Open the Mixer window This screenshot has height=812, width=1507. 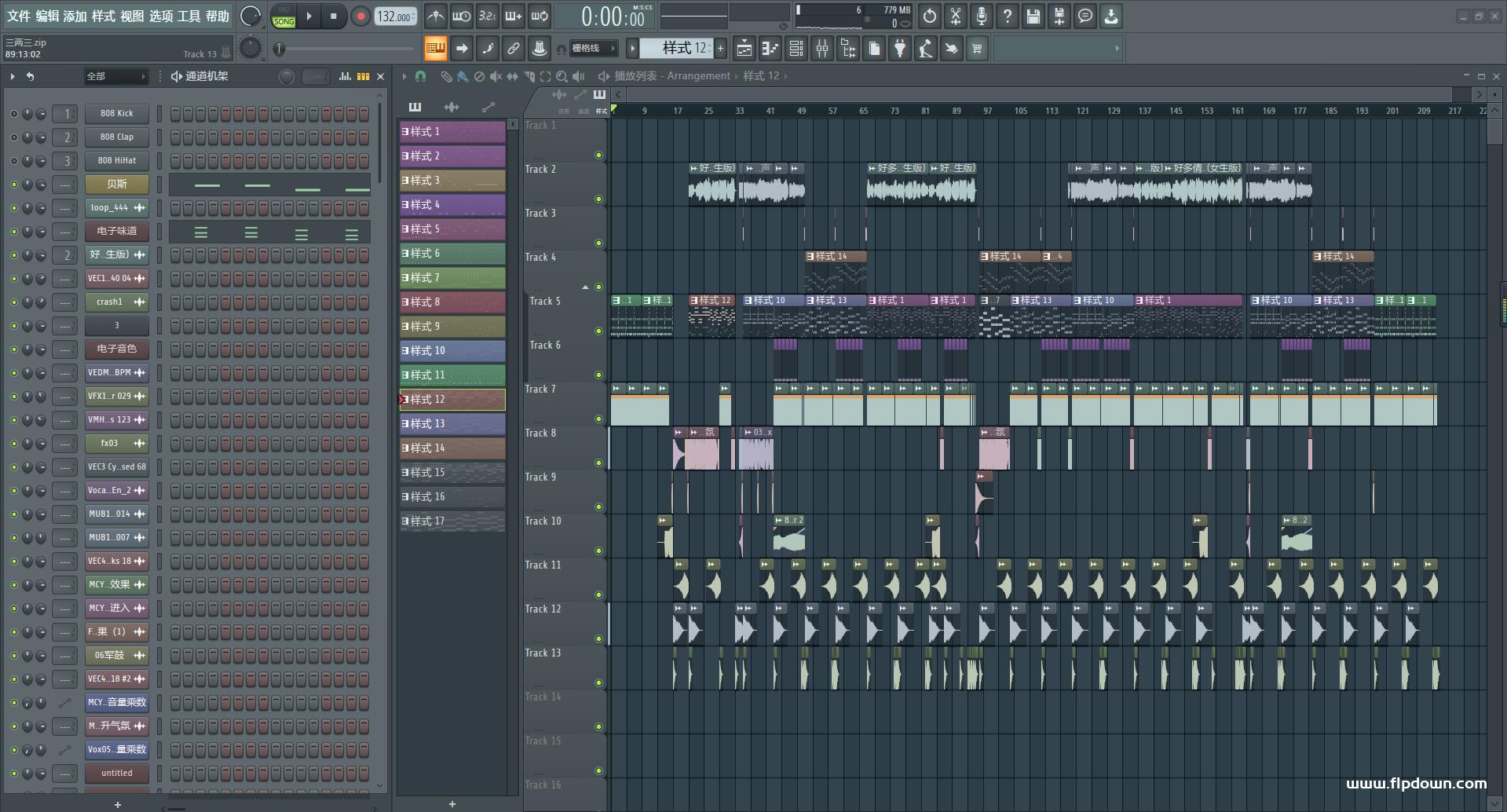[x=821, y=49]
